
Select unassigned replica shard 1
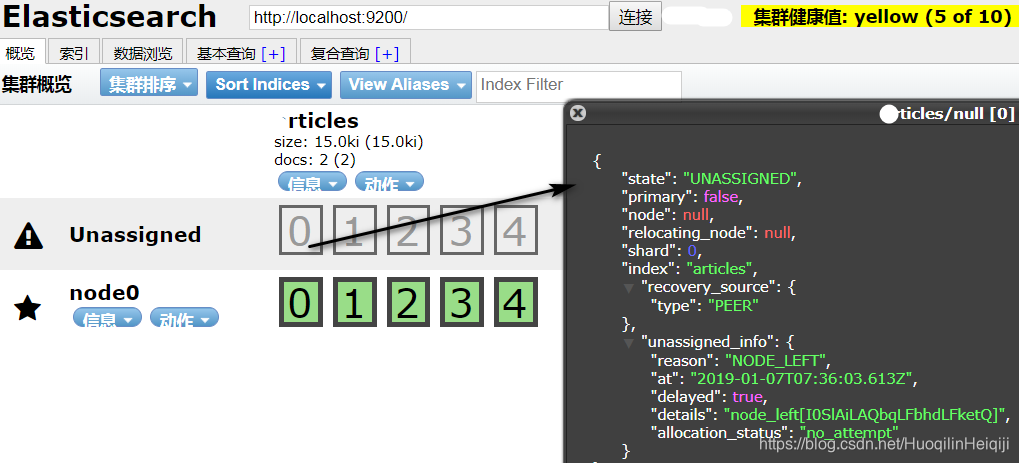click(354, 230)
